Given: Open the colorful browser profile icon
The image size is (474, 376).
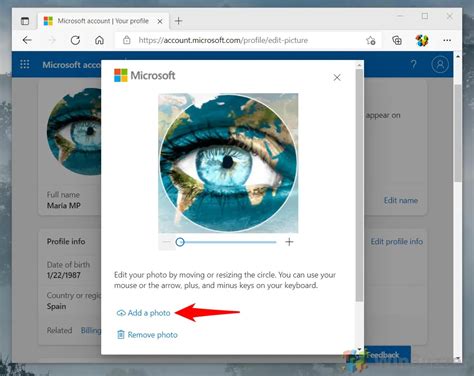Looking at the screenshot, I should point(422,40).
